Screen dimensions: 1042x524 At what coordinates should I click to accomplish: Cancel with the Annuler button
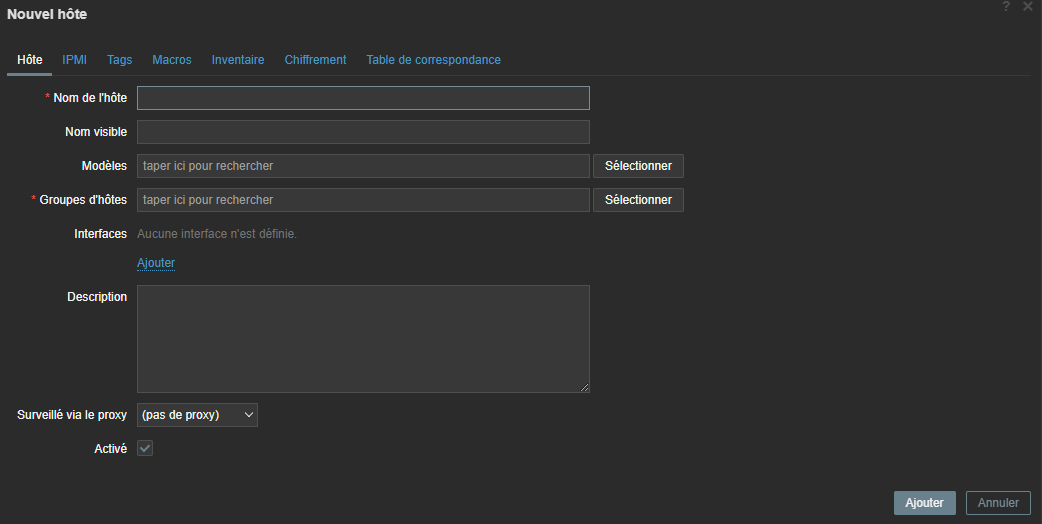[x=998, y=503]
